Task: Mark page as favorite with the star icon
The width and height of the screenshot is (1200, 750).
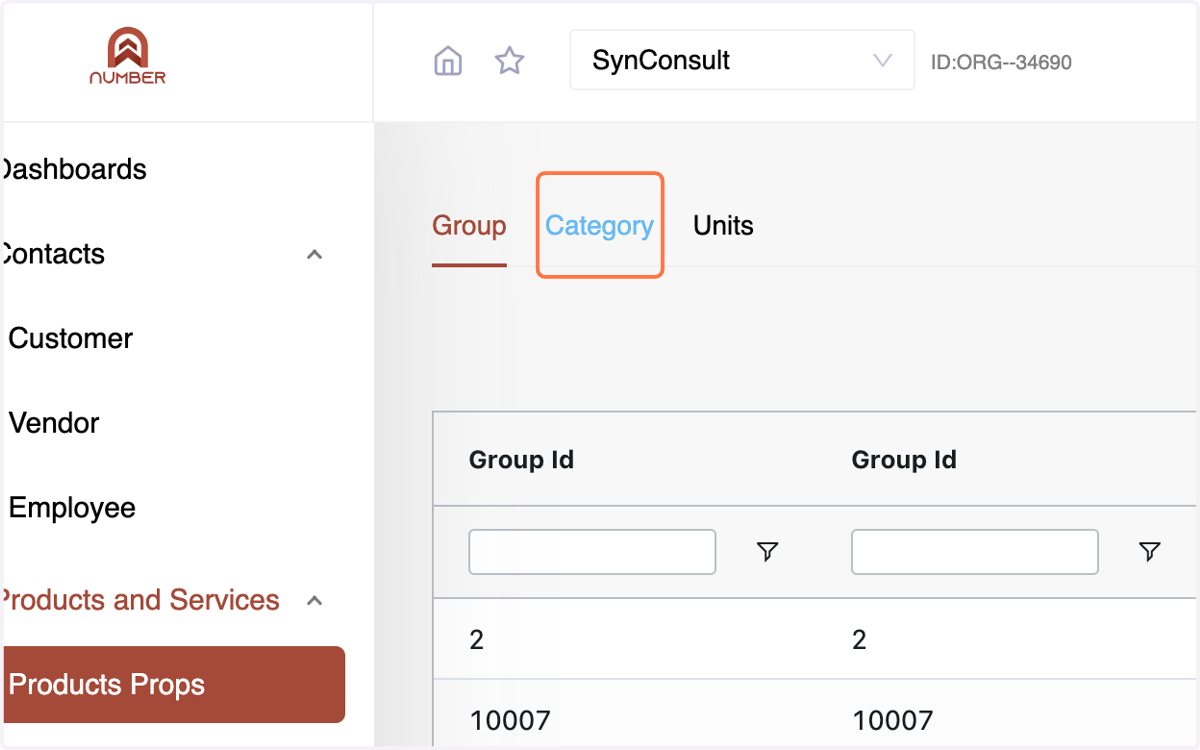Action: [510, 61]
